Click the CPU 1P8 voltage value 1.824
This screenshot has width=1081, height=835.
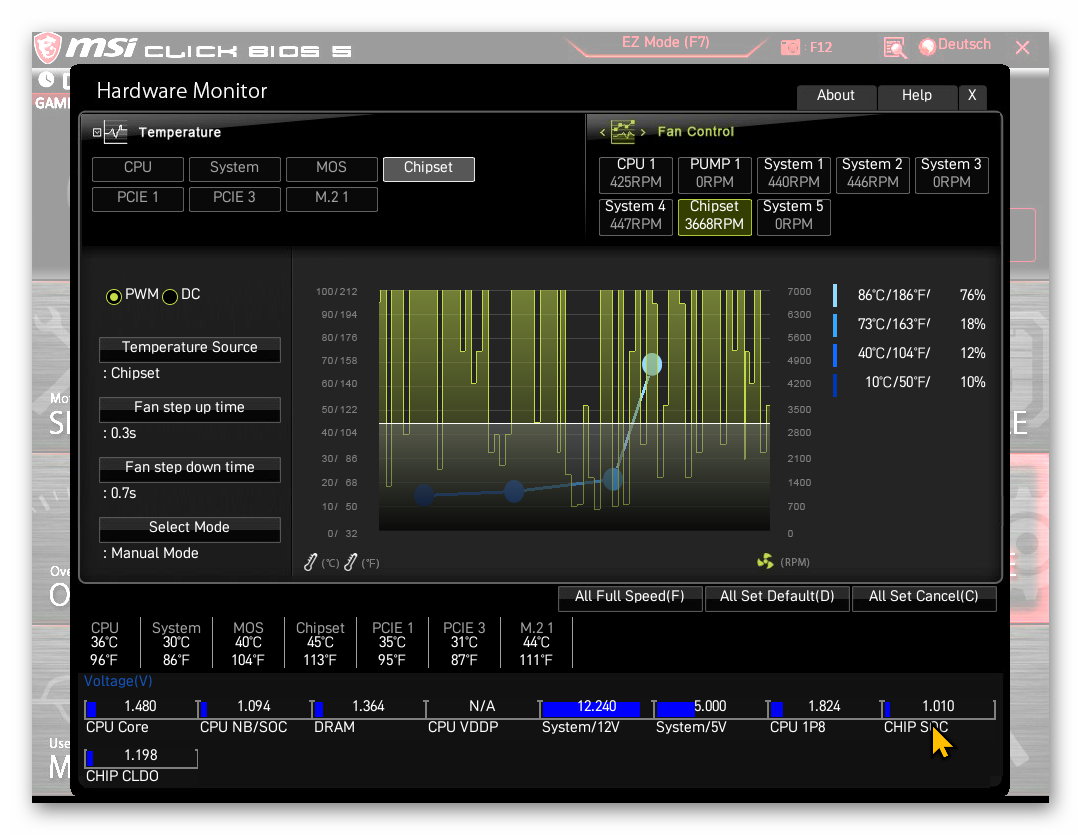coord(825,707)
